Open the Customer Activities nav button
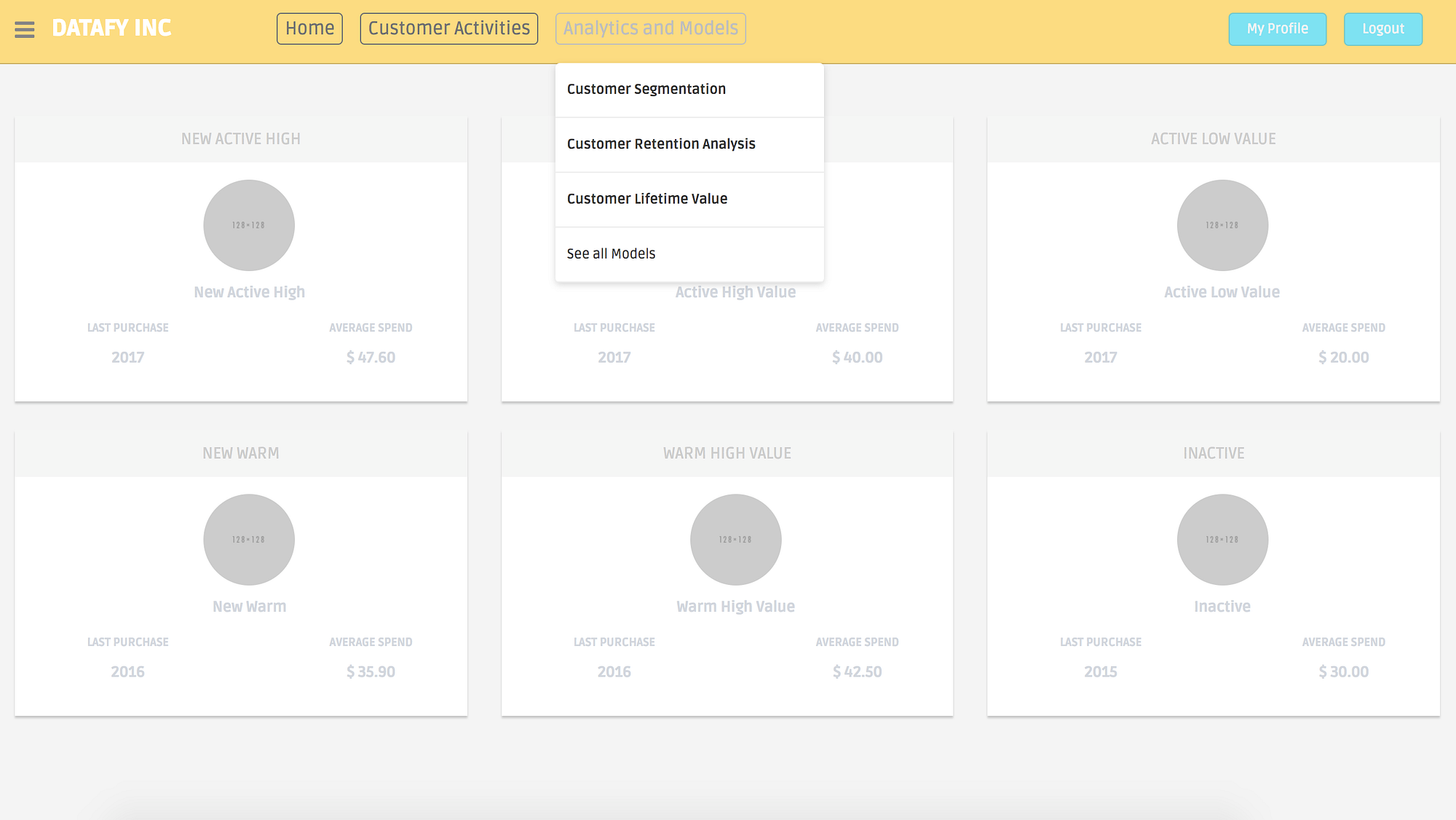Screen dimensions: 1456x820 (448, 28)
